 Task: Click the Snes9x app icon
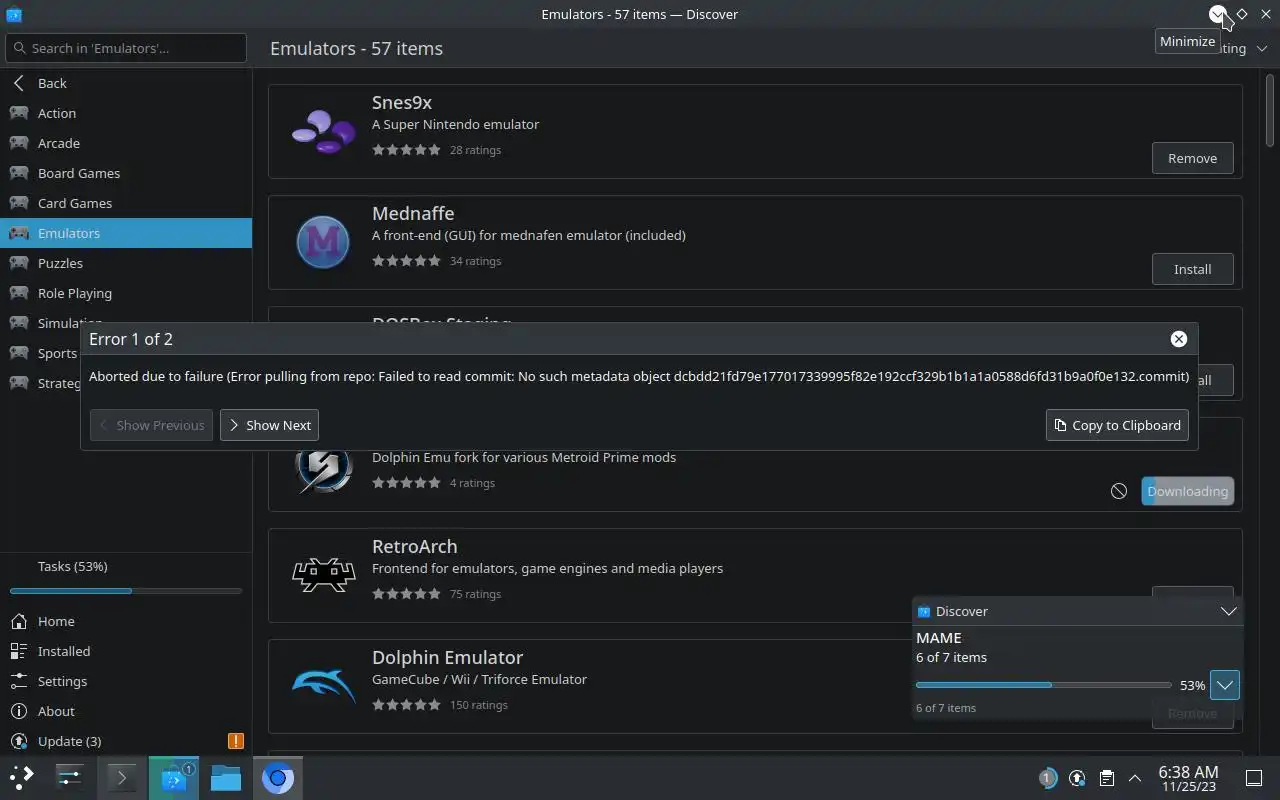(x=323, y=131)
